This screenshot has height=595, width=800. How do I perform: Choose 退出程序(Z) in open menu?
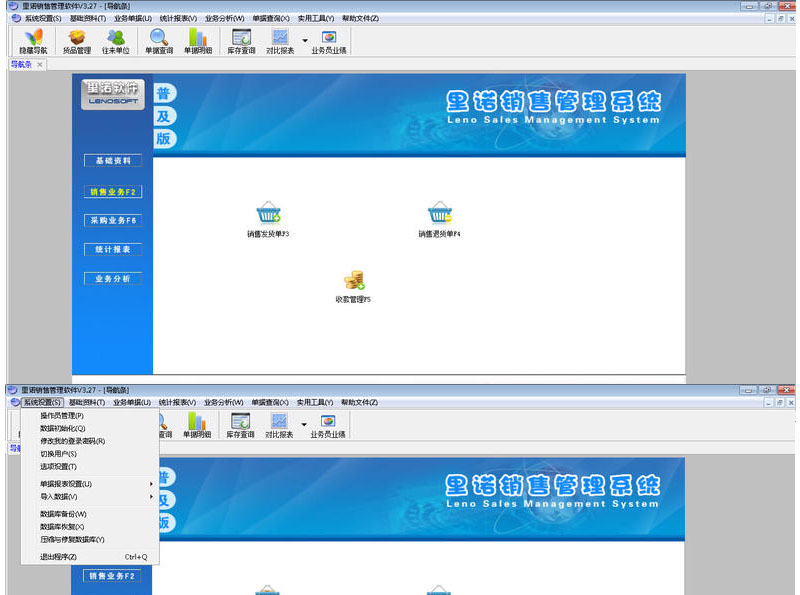coord(90,557)
